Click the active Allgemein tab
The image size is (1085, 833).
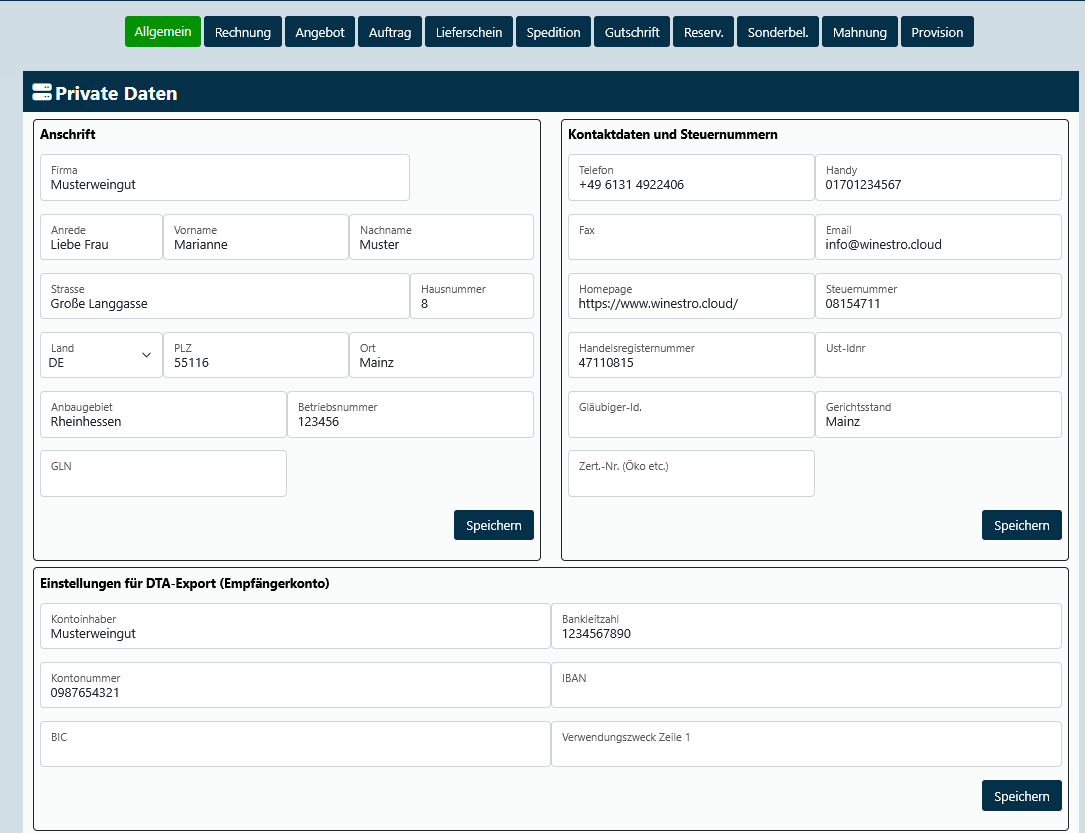(163, 32)
